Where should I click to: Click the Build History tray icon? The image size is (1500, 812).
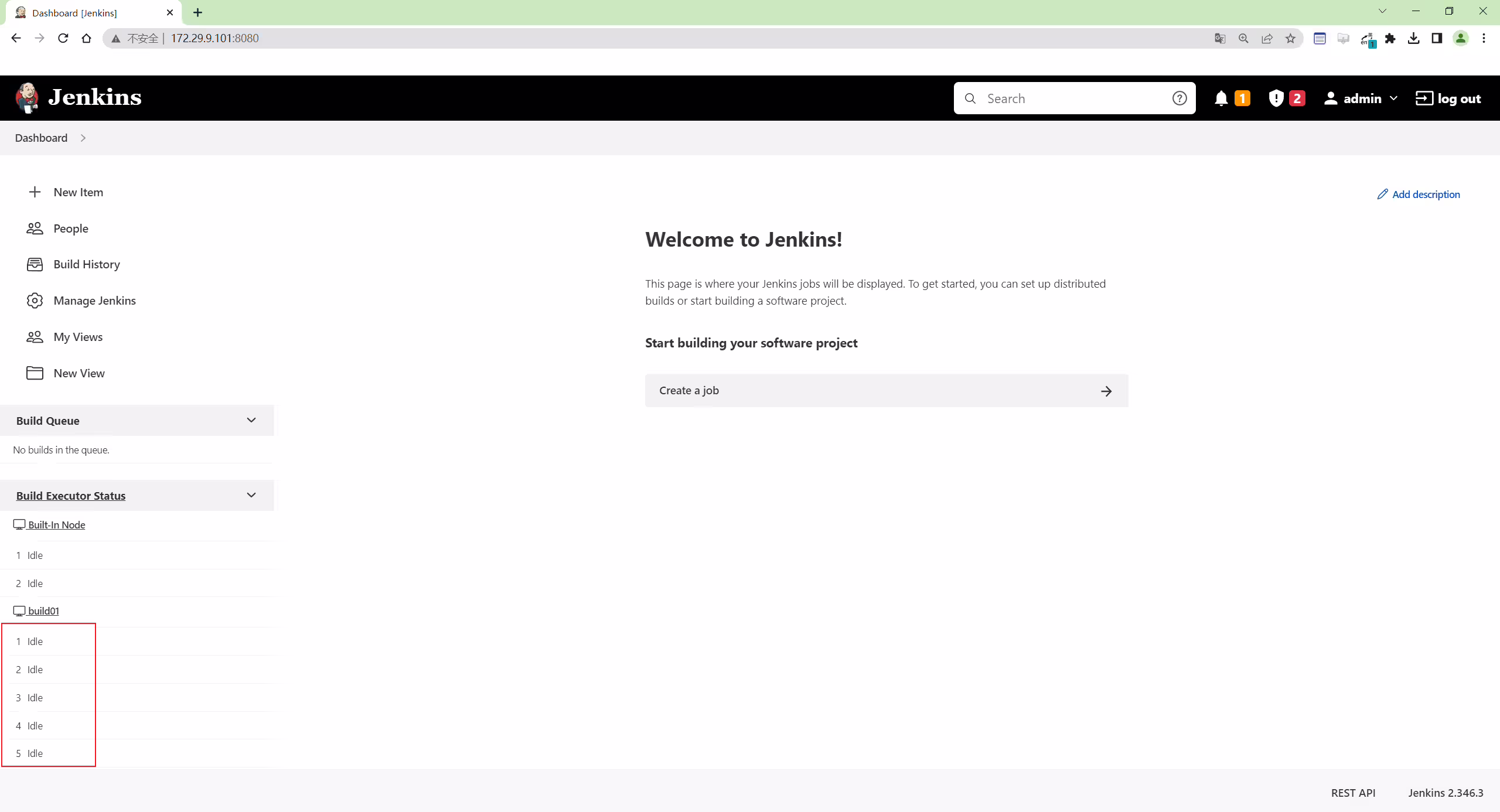(x=35, y=264)
